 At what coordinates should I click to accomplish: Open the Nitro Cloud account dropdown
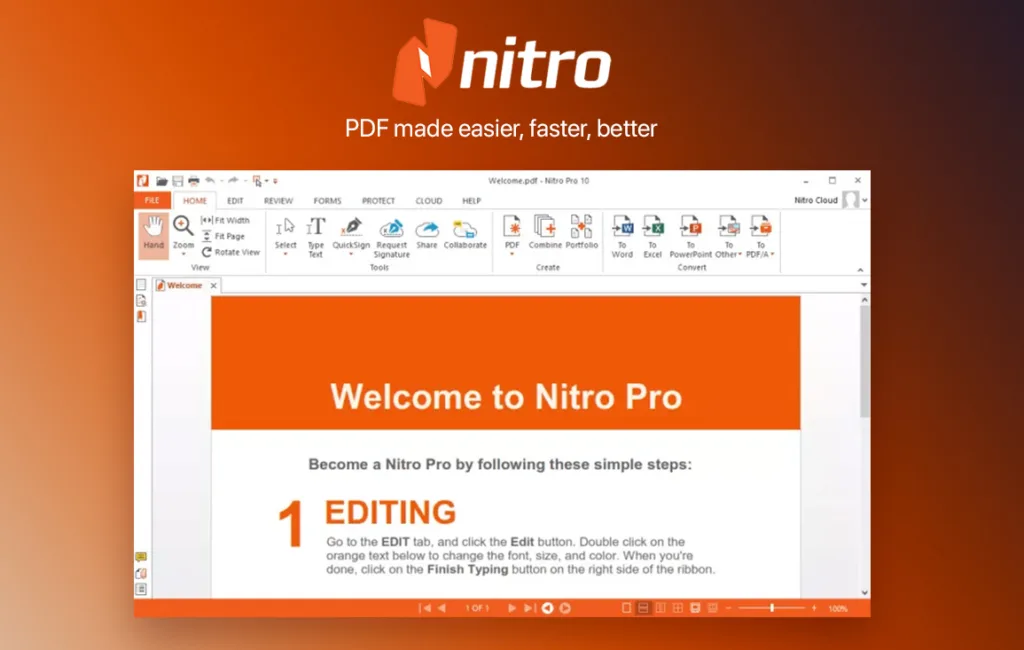[x=865, y=200]
